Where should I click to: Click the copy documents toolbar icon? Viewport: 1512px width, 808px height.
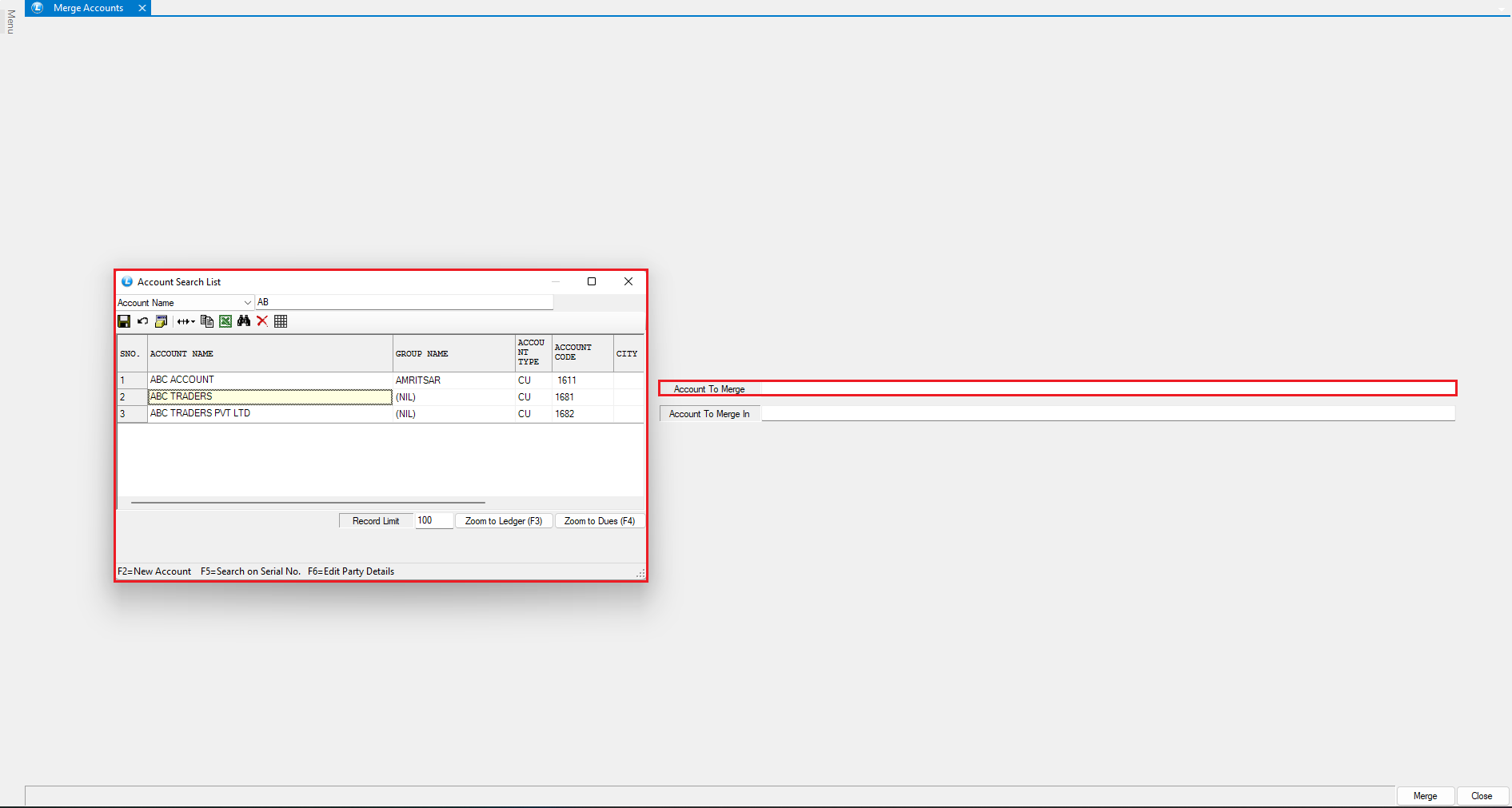[207, 321]
